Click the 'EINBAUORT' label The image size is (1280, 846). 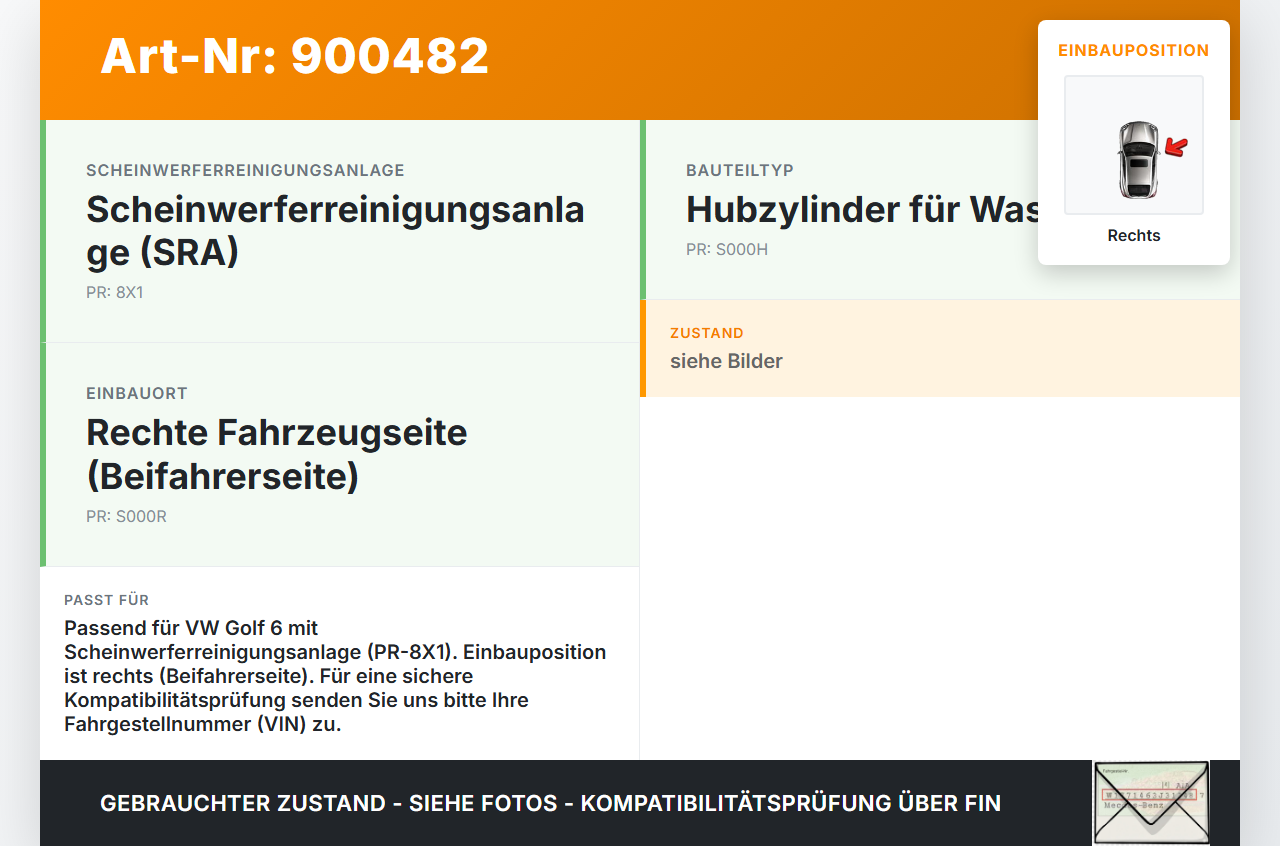137,394
